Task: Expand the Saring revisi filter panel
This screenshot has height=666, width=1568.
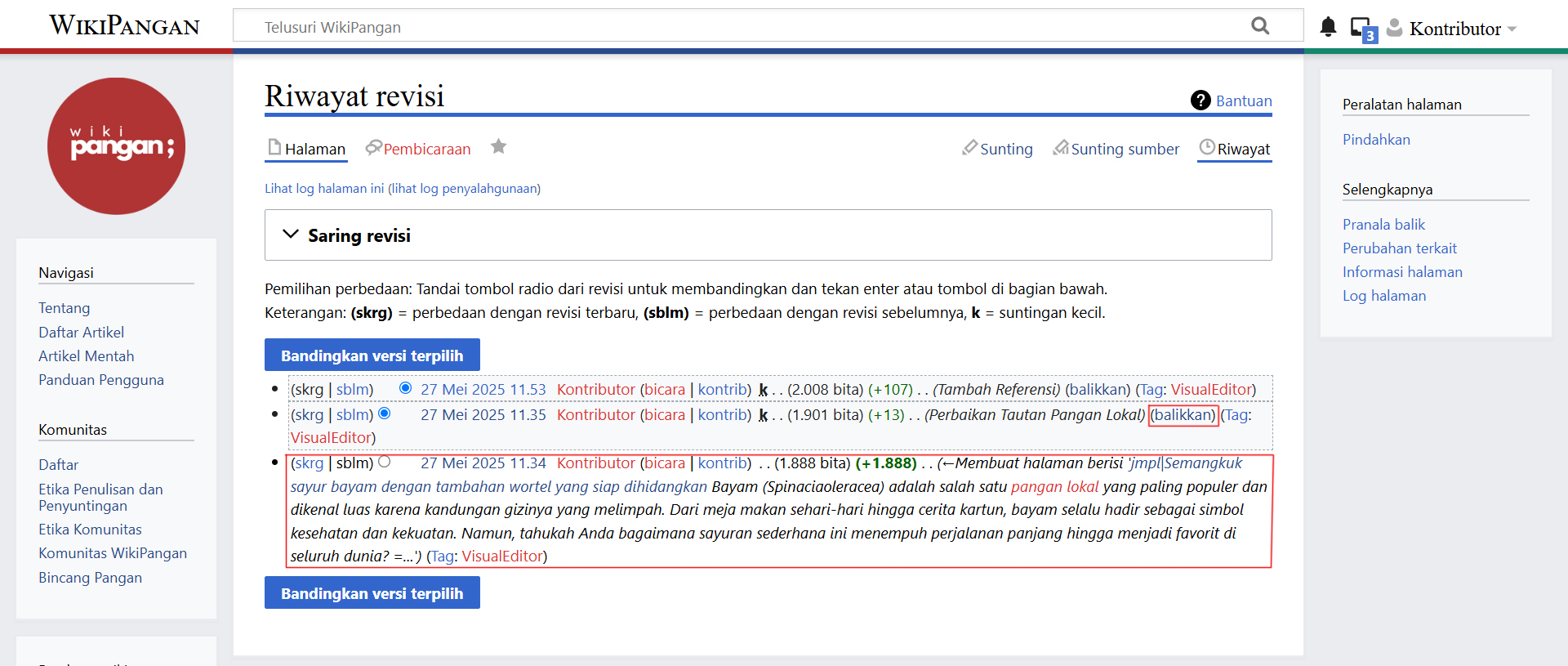Action: coord(291,235)
